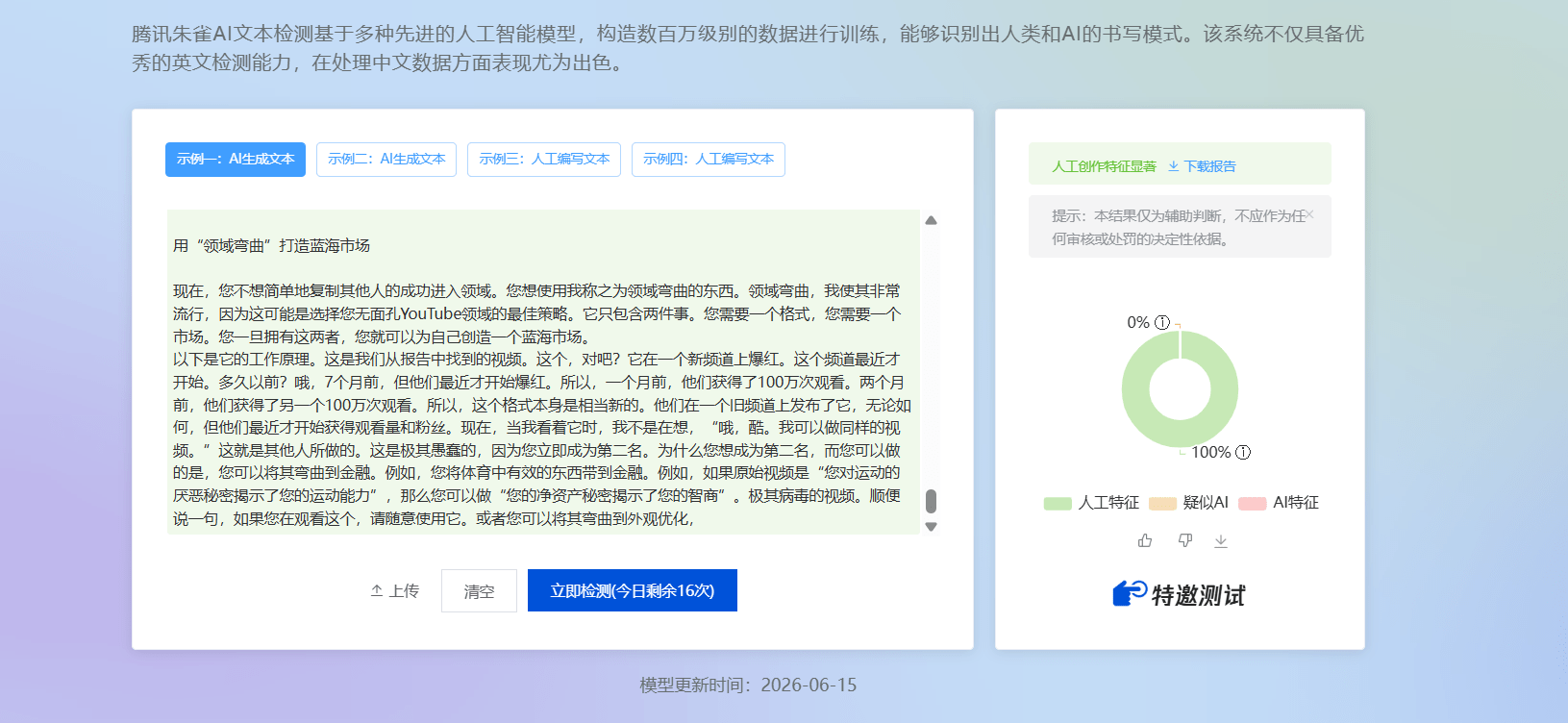Click the 清空 clear button
This screenshot has width=1568, height=723.
479,590
